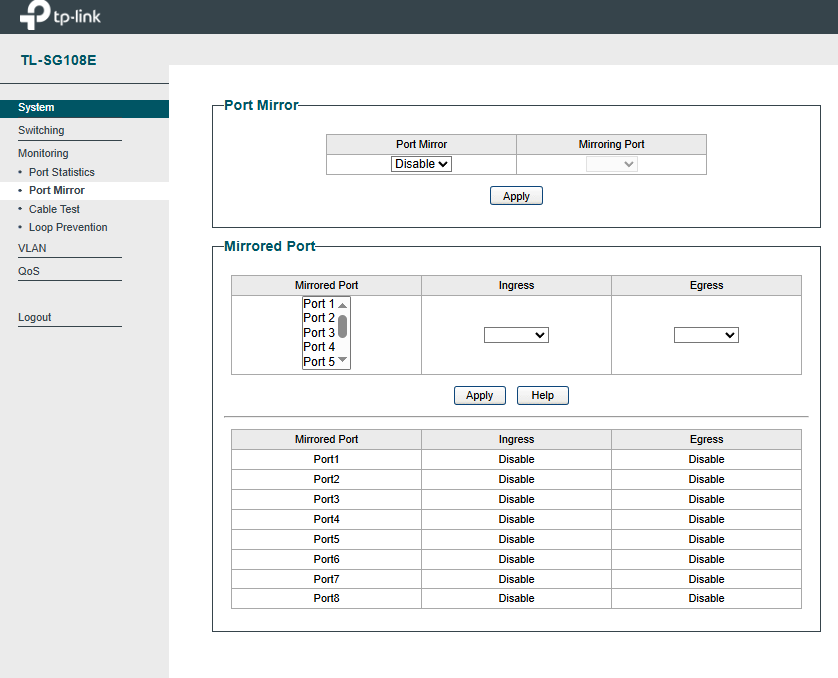838x678 pixels.
Task: Click the Port6 table cell
Action: (327, 559)
